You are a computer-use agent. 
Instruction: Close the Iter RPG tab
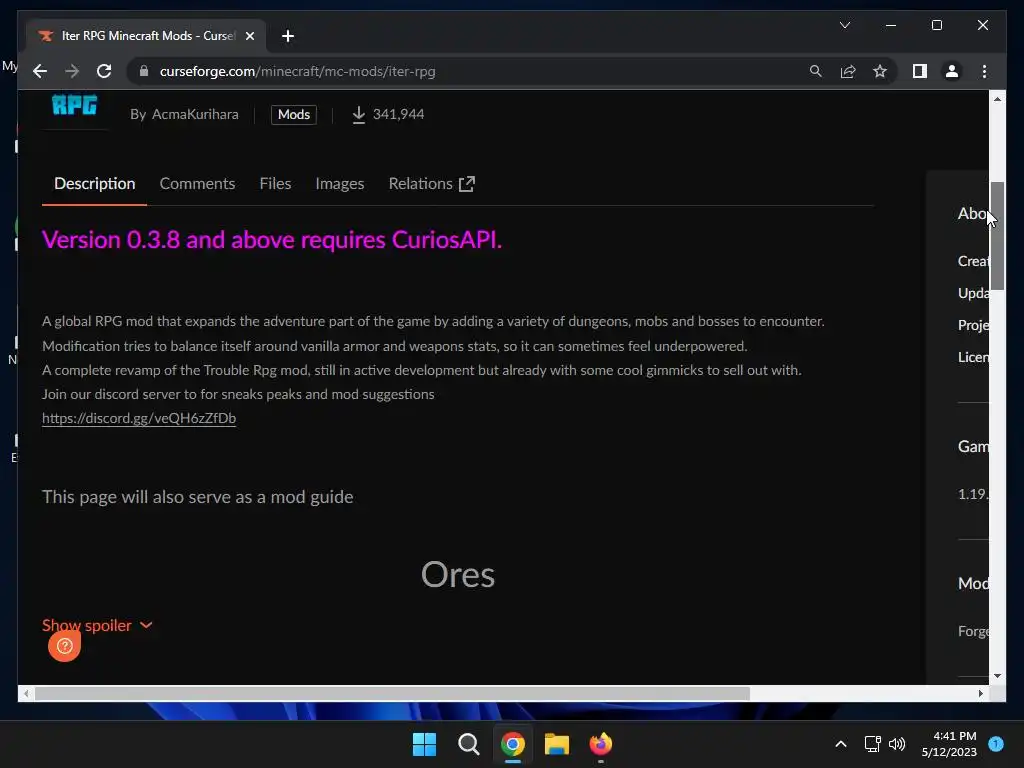(x=249, y=36)
